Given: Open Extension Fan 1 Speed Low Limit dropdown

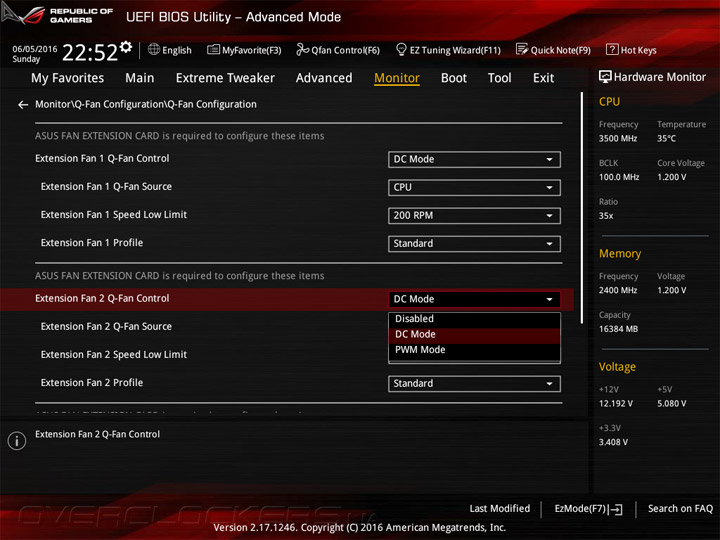Looking at the screenshot, I should 474,215.
